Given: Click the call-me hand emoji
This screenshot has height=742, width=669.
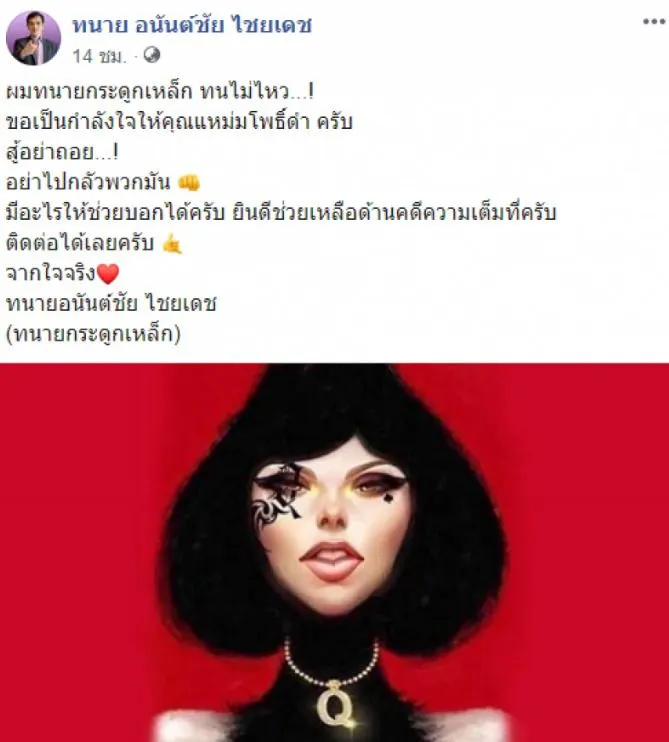Looking at the screenshot, I should click(x=172, y=244).
